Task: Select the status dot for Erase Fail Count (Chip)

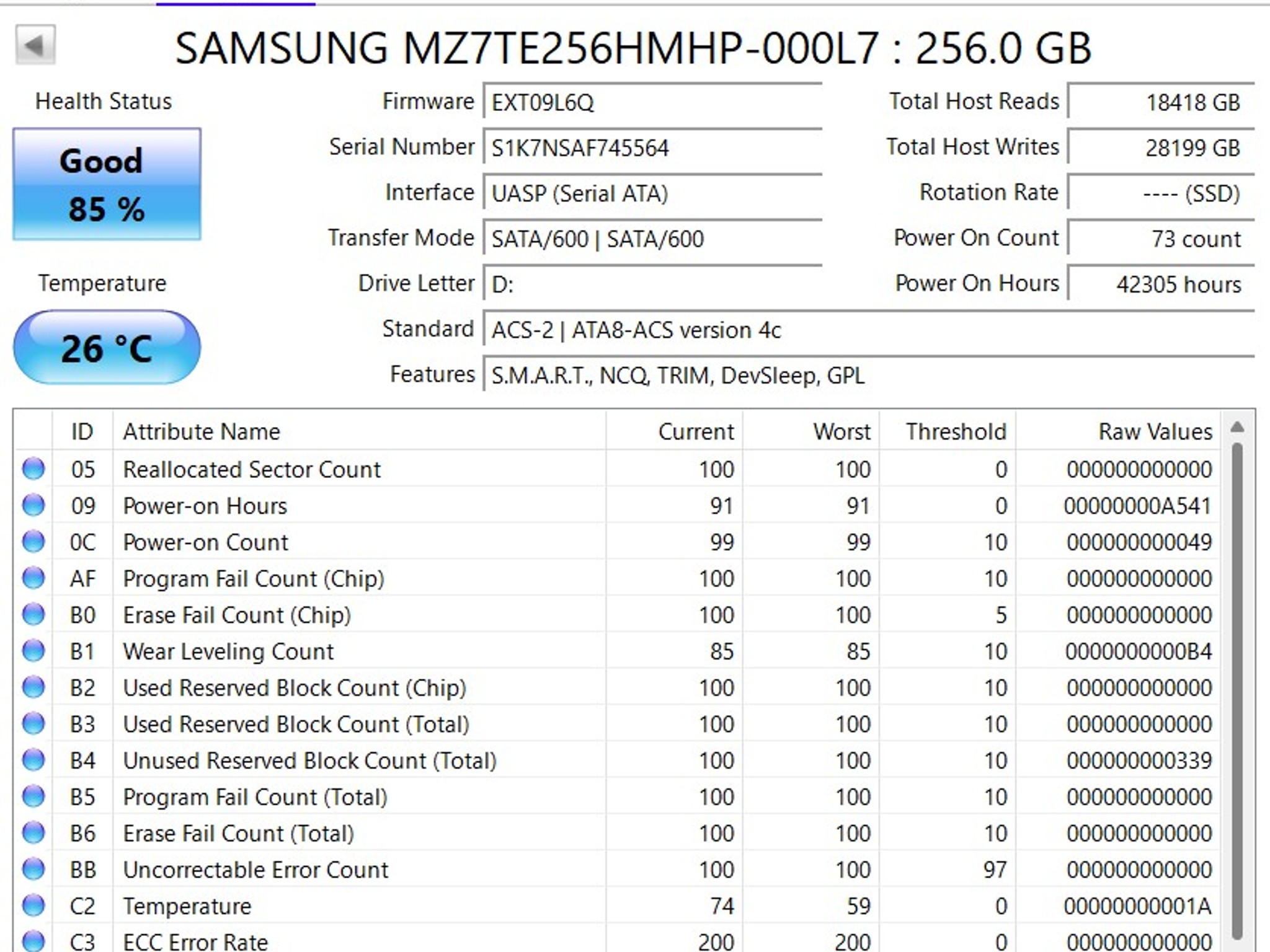Action: coord(33,615)
